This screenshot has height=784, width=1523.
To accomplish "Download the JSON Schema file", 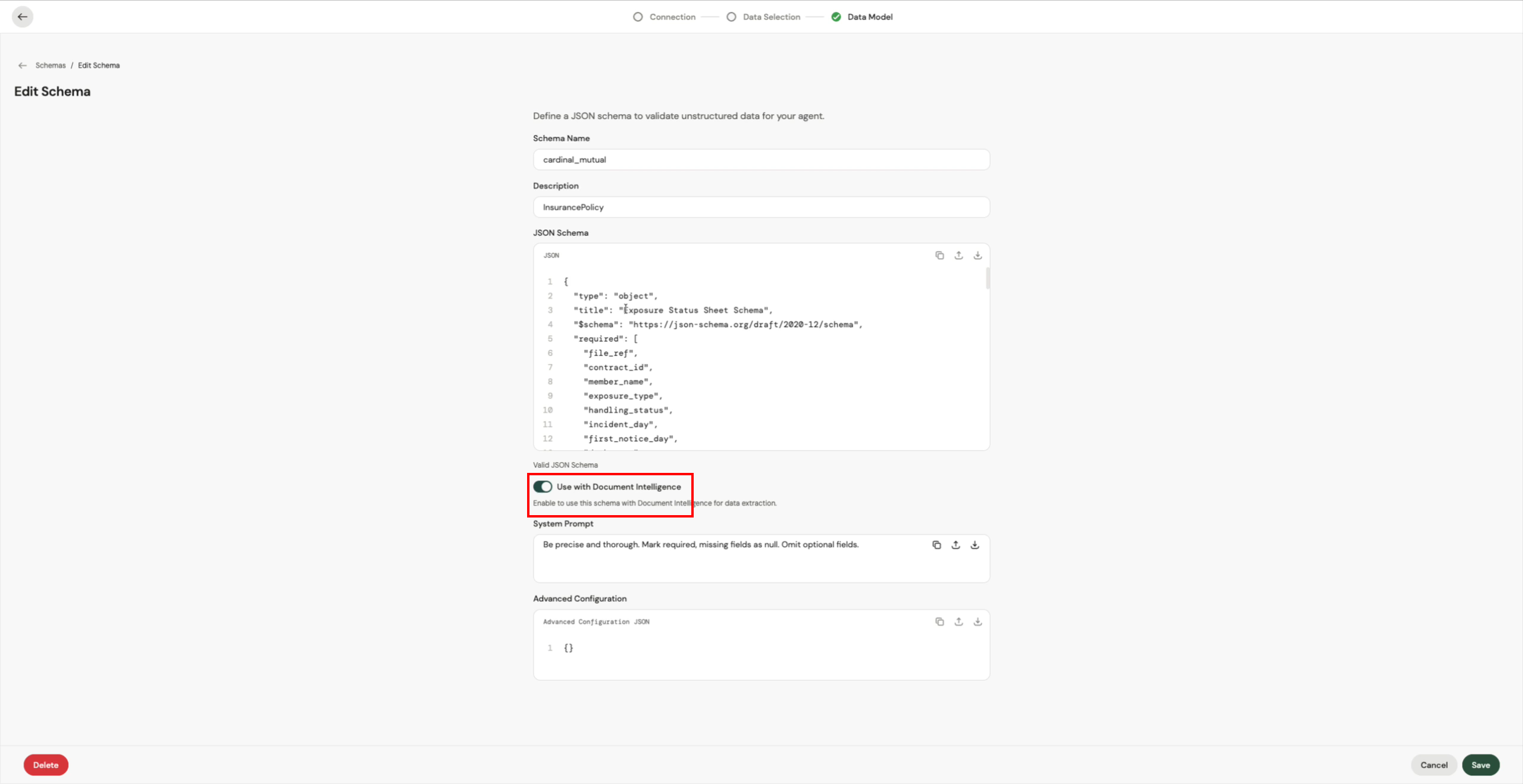I will click(x=977, y=255).
